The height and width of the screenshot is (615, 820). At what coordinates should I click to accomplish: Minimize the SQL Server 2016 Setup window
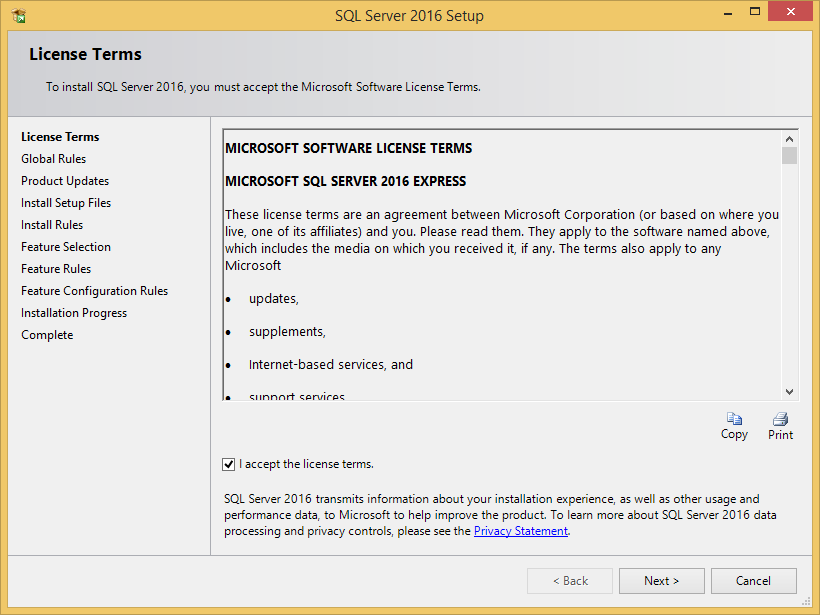tap(727, 12)
